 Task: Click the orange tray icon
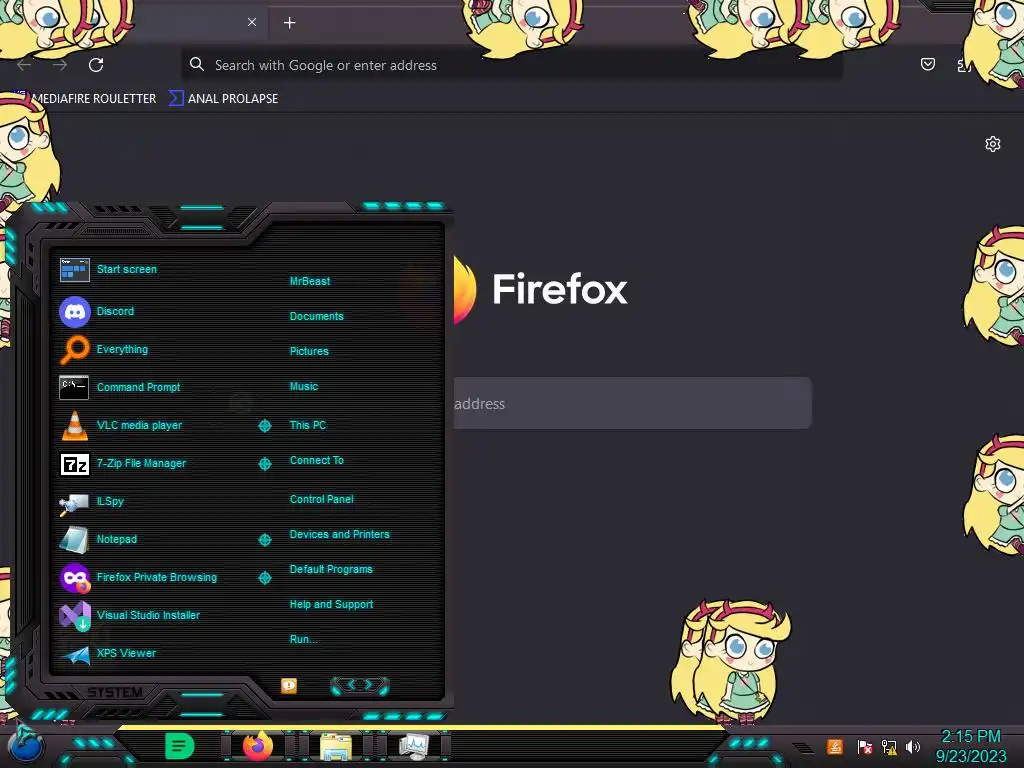click(835, 746)
